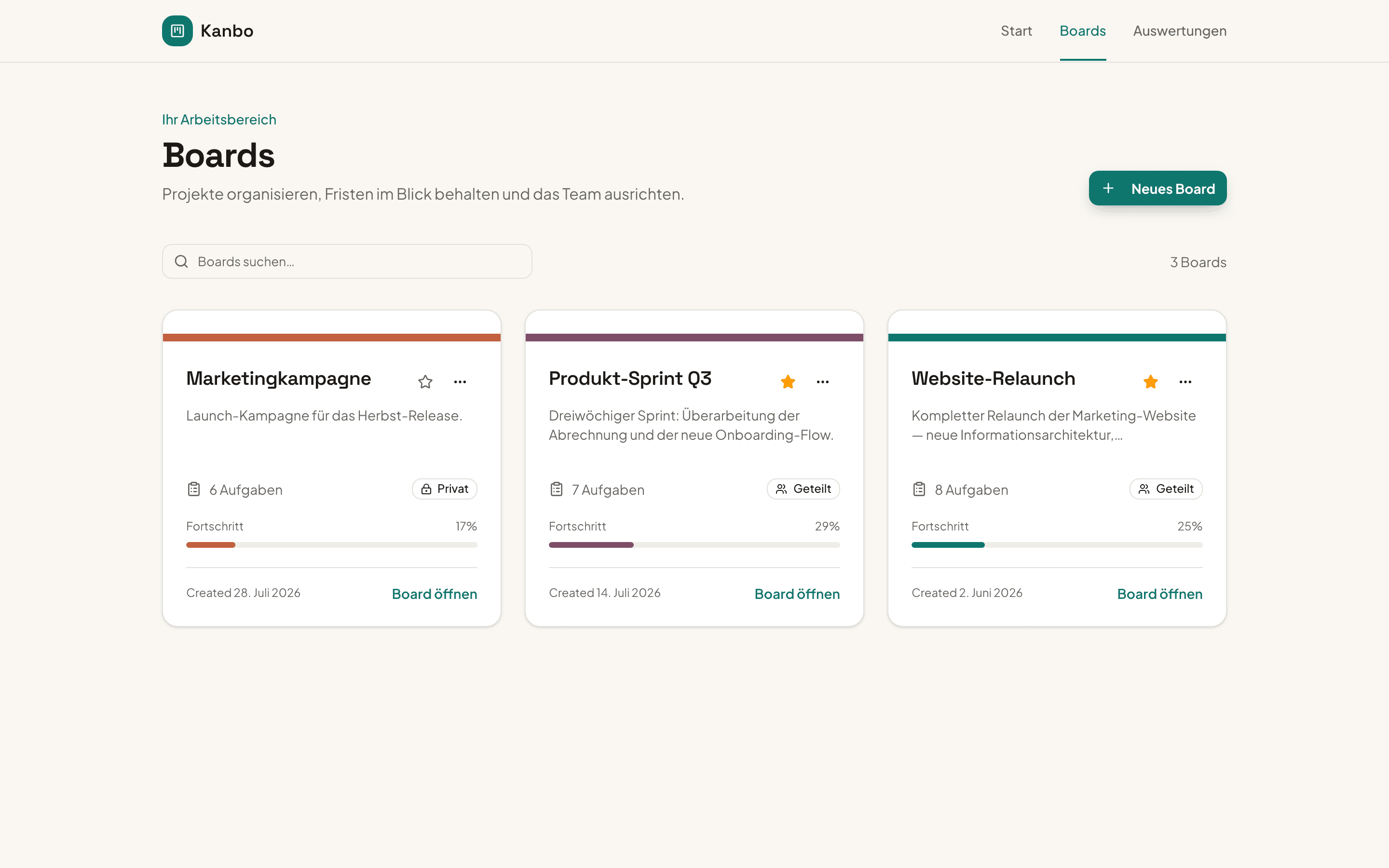Open the Auswertungen nav item
Viewport: 1389px width, 868px height.
coord(1180,31)
